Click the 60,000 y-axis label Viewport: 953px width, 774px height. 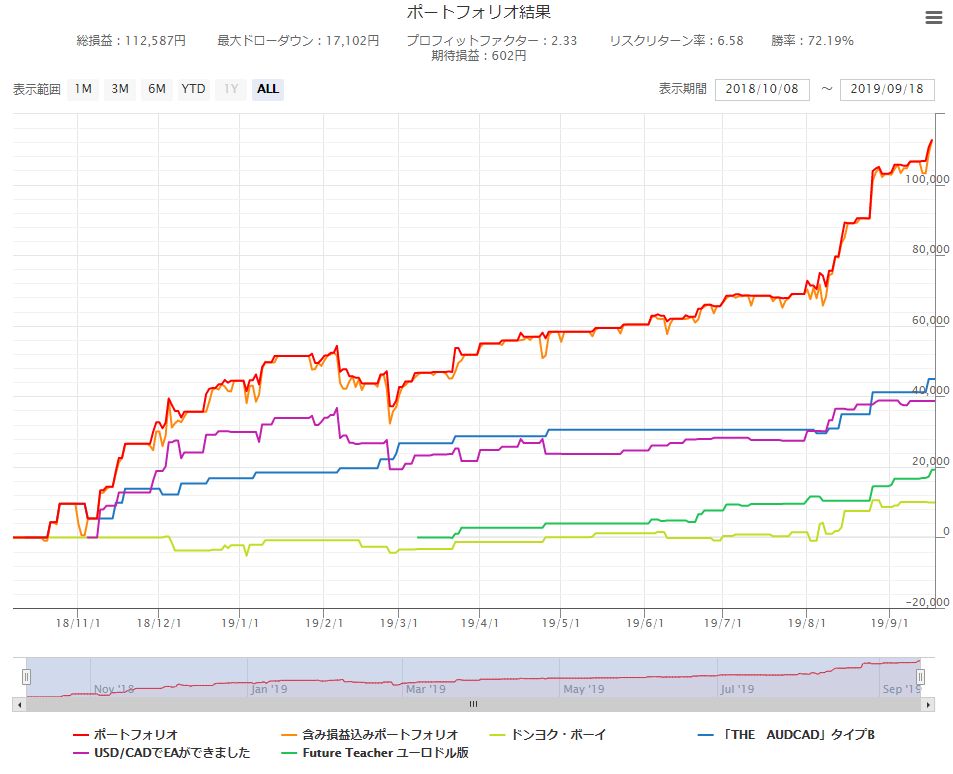tap(931, 320)
